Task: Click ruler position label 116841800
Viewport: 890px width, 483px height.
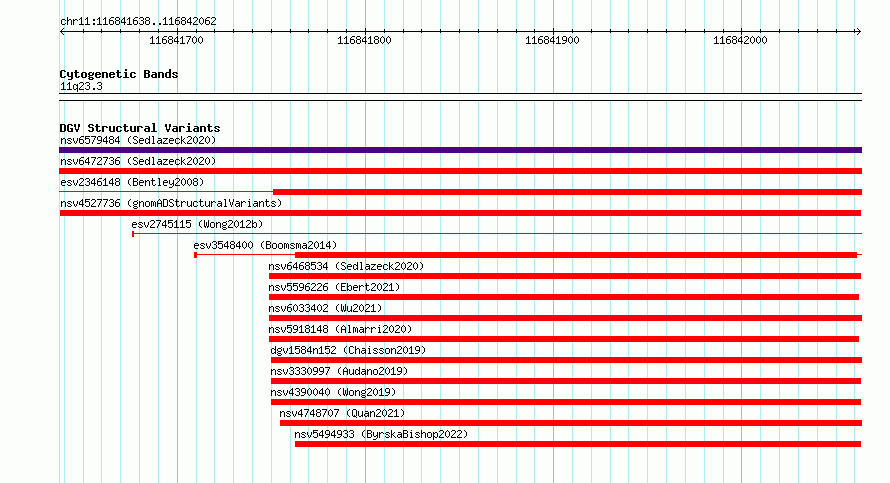Action: pyautogui.click(x=364, y=40)
